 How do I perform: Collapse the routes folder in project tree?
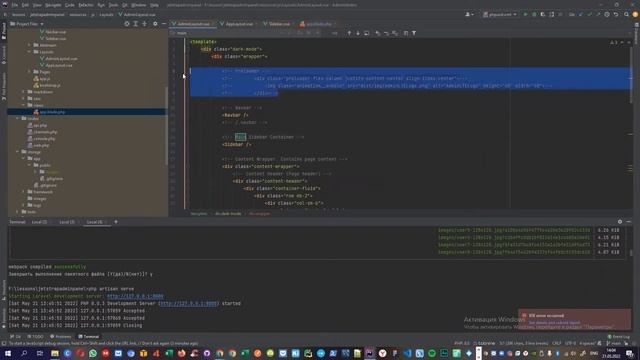pyautogui.click(x=18, y=118)
